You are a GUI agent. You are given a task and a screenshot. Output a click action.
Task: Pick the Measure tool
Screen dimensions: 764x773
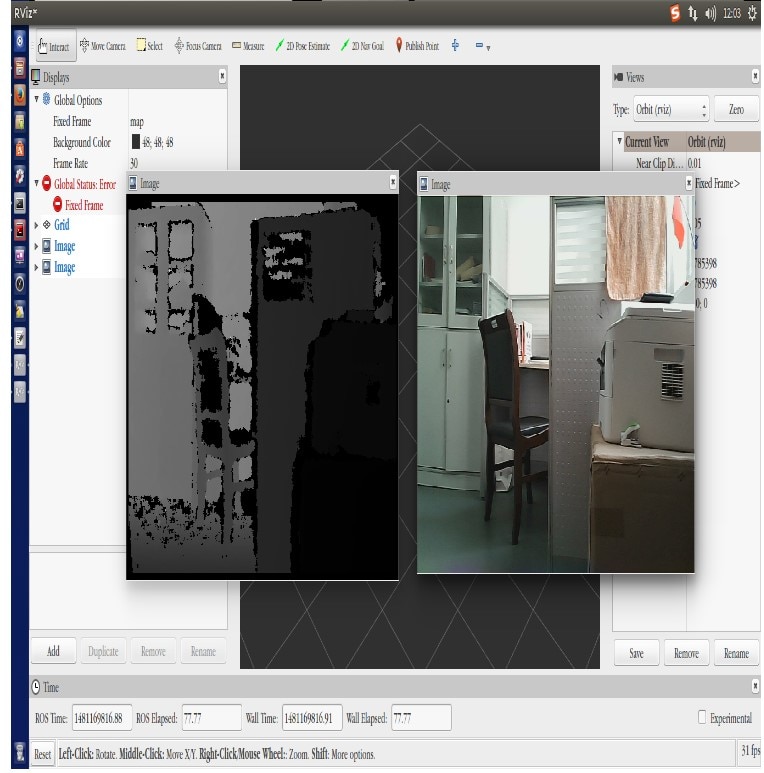click(x=248, y=46)
